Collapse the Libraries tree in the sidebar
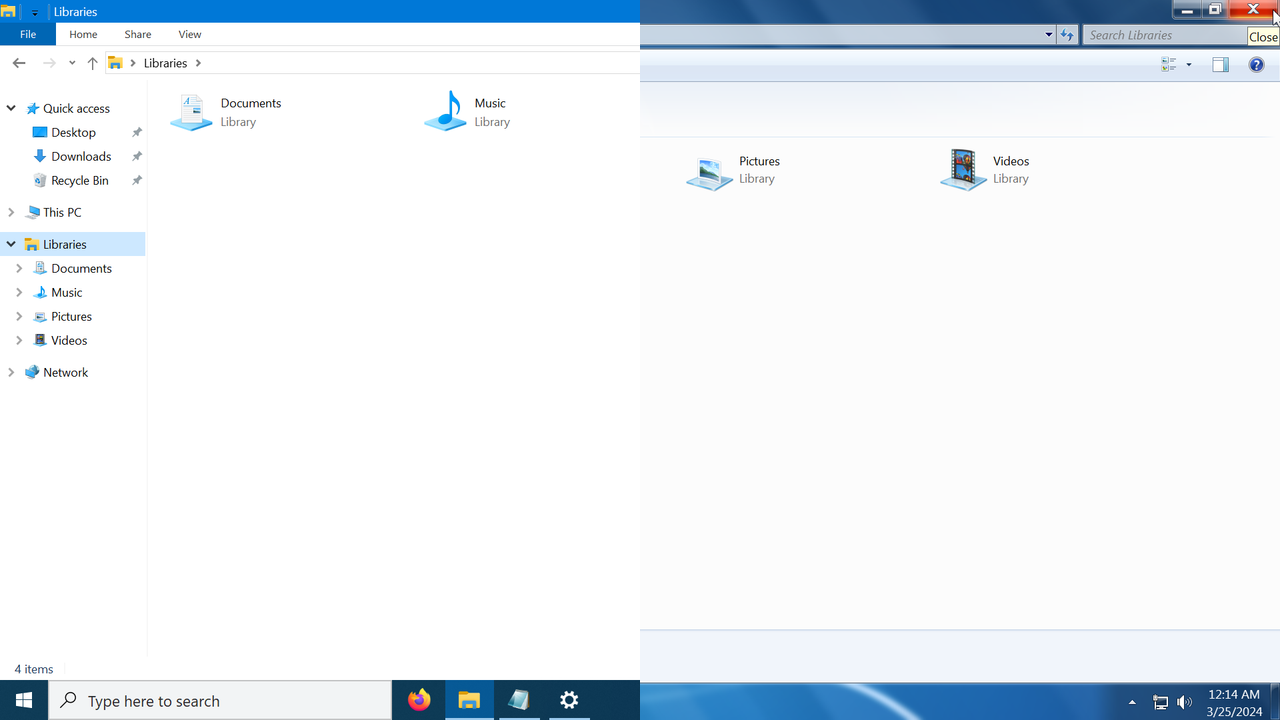The height and width of the screenshot is (720, 1280). [x=11, y=244]
